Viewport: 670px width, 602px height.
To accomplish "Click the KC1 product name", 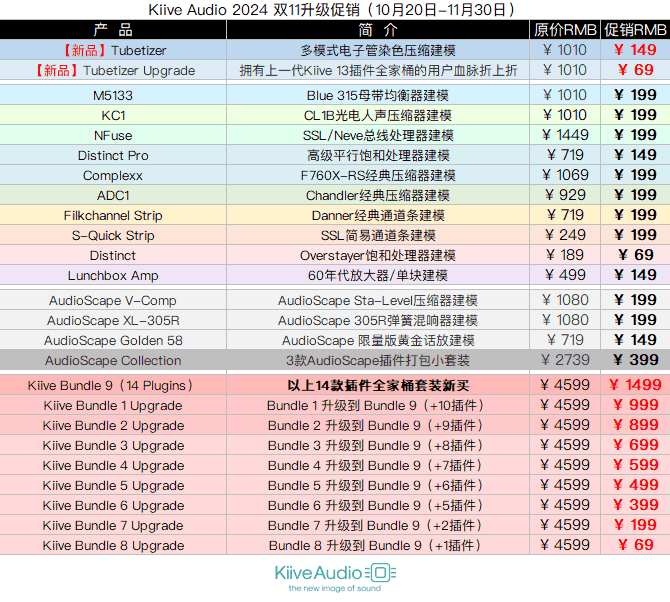I will tap(113, 115).
